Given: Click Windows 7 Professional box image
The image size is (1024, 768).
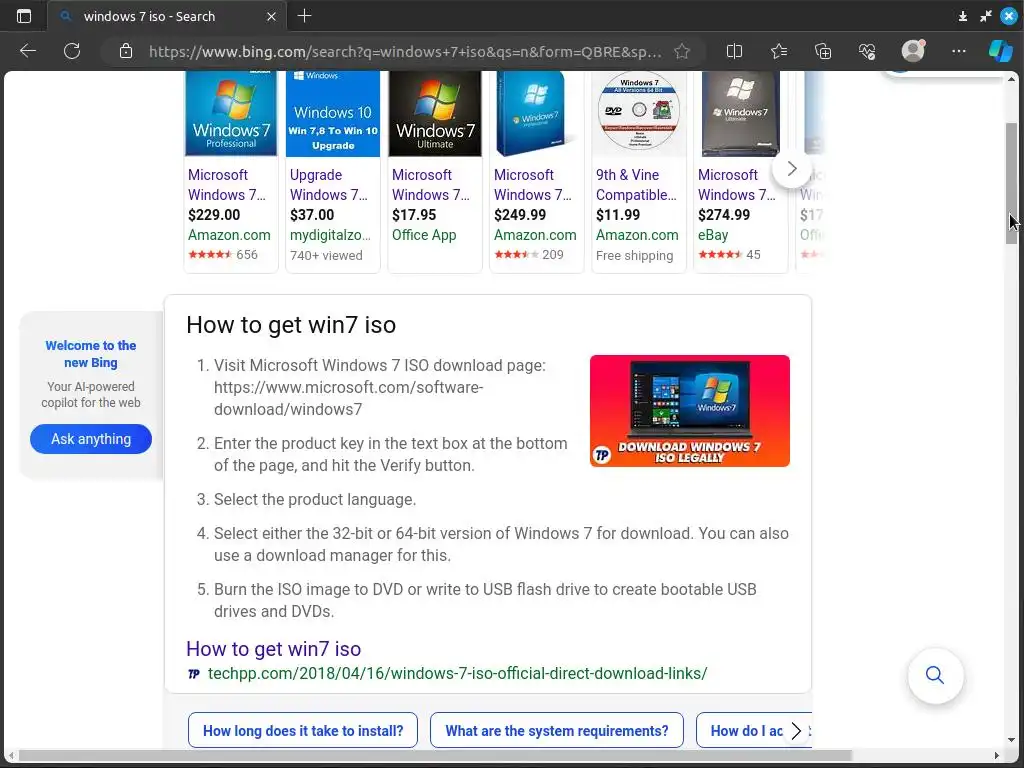Looking at the screenshot, I should tap(231, 114).
